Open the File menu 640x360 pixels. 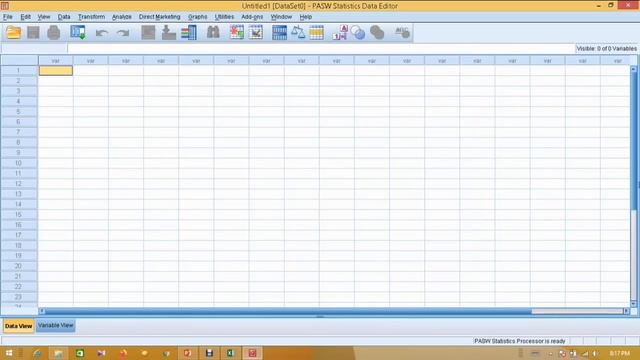[8, 17]
